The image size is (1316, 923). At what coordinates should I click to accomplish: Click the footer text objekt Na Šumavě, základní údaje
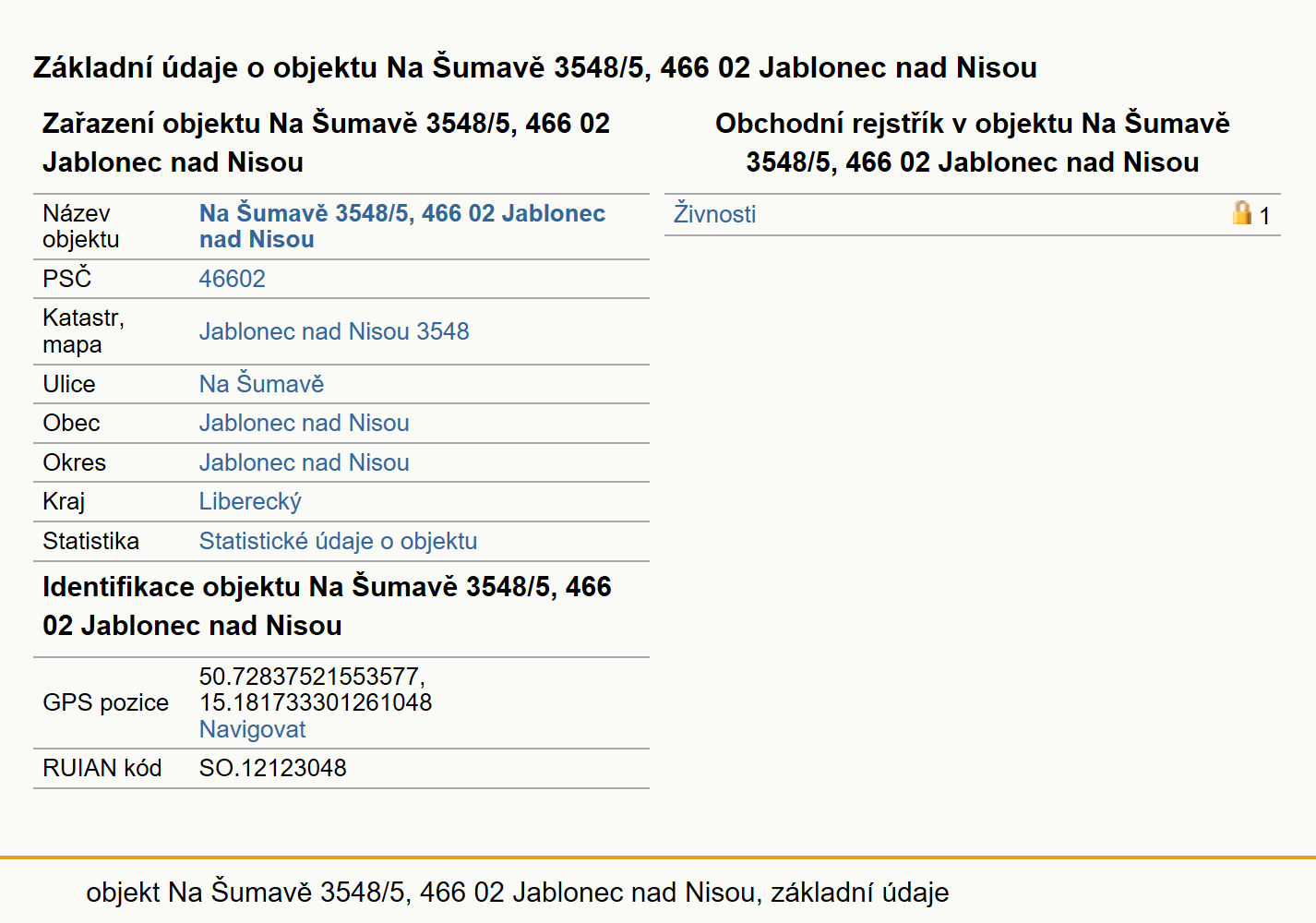pyautogui.click(x=517, y=892)
